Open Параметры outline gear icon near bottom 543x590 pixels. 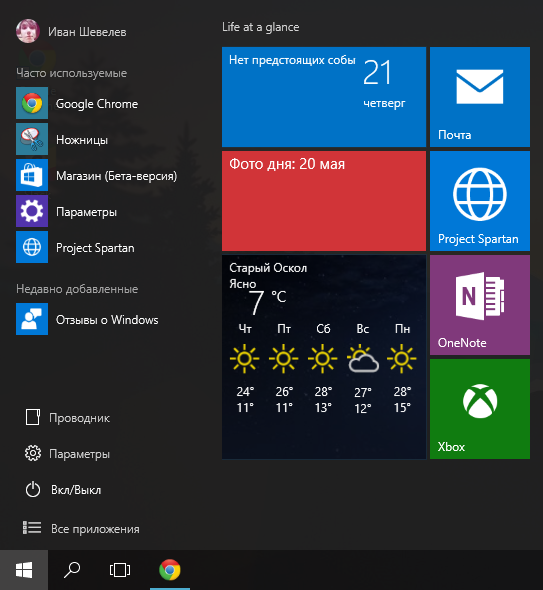pos(33,453)
